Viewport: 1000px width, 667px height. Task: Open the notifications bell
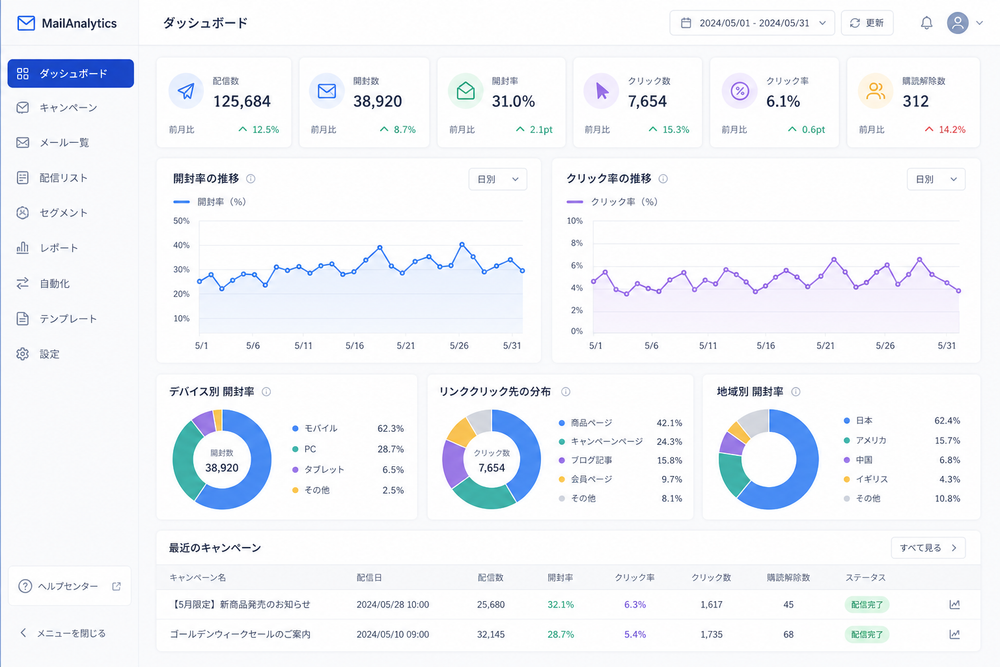point(926,23)
